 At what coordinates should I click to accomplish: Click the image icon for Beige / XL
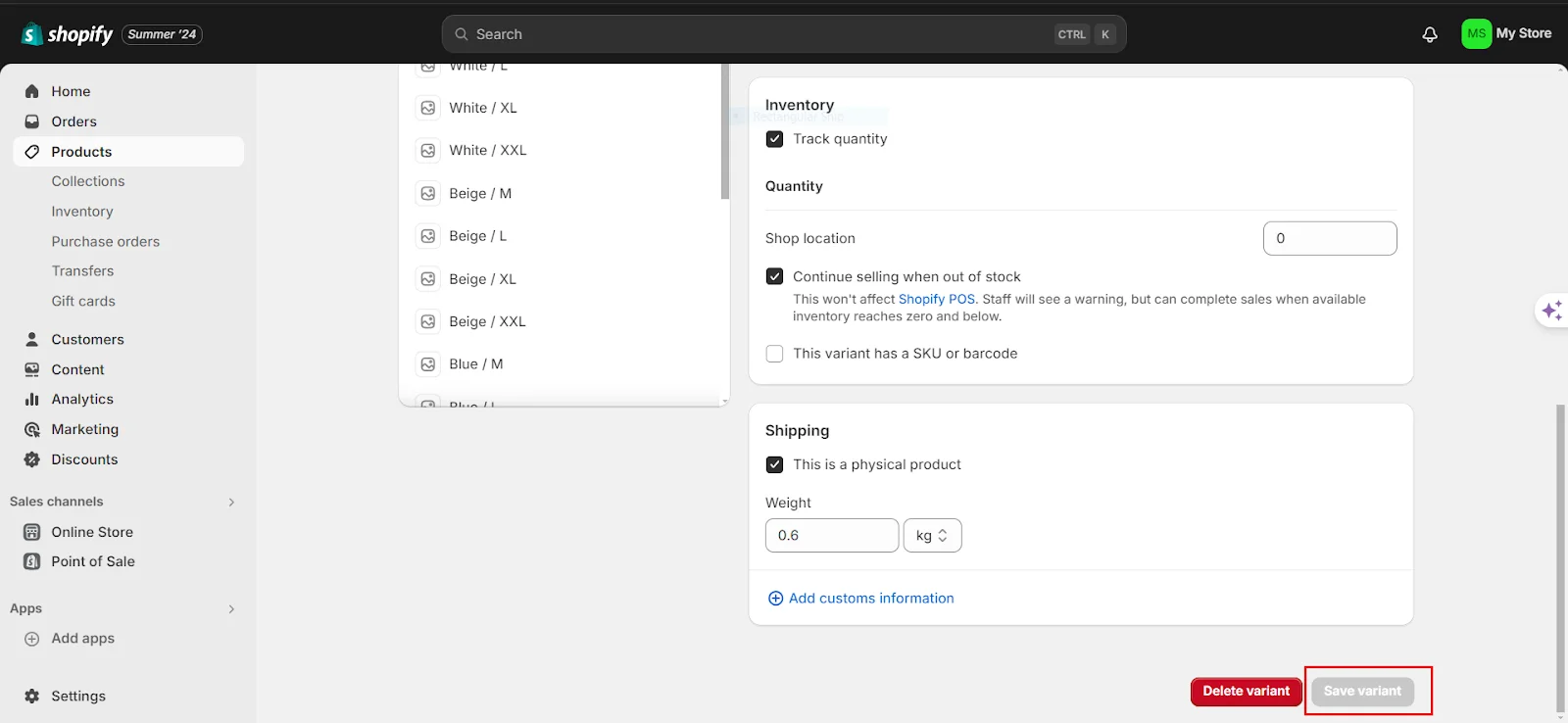(x=428, y=279)
